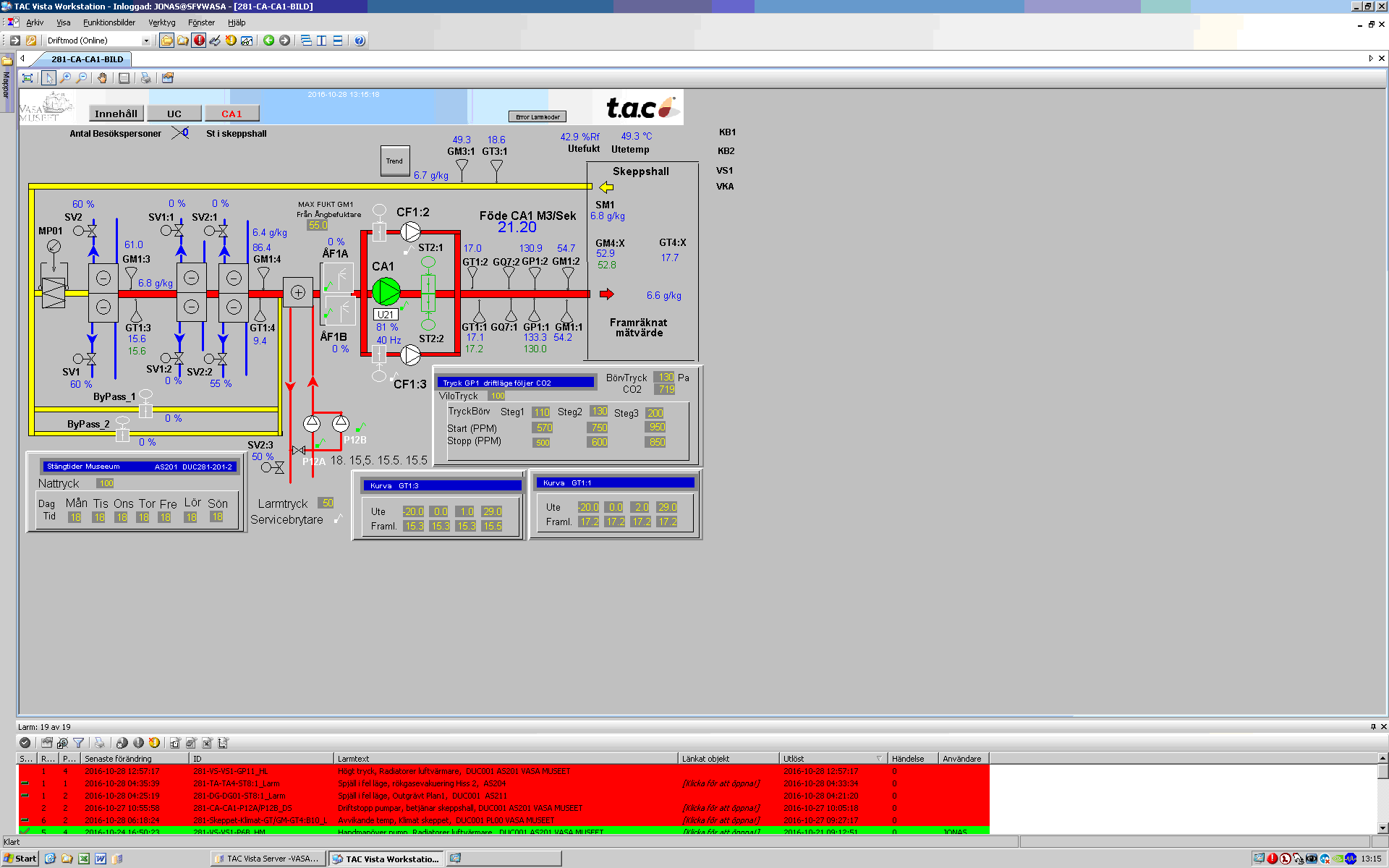The height and width of the screenshot is (868, 1389).
Task: Open the help question mark icon
Action: pyautogui.click(x=360, y=41)
